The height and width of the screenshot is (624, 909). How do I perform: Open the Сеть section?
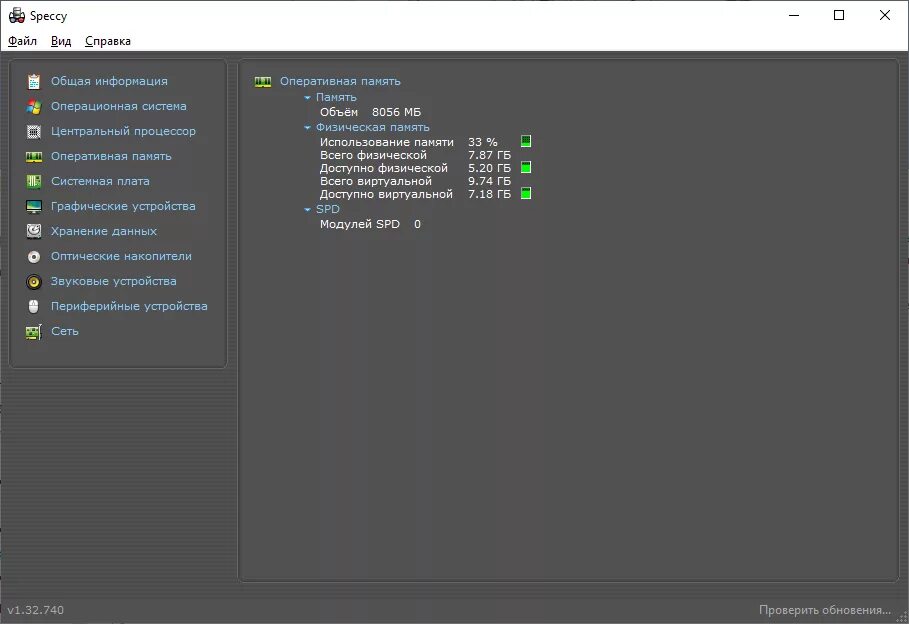coord(65,331)
